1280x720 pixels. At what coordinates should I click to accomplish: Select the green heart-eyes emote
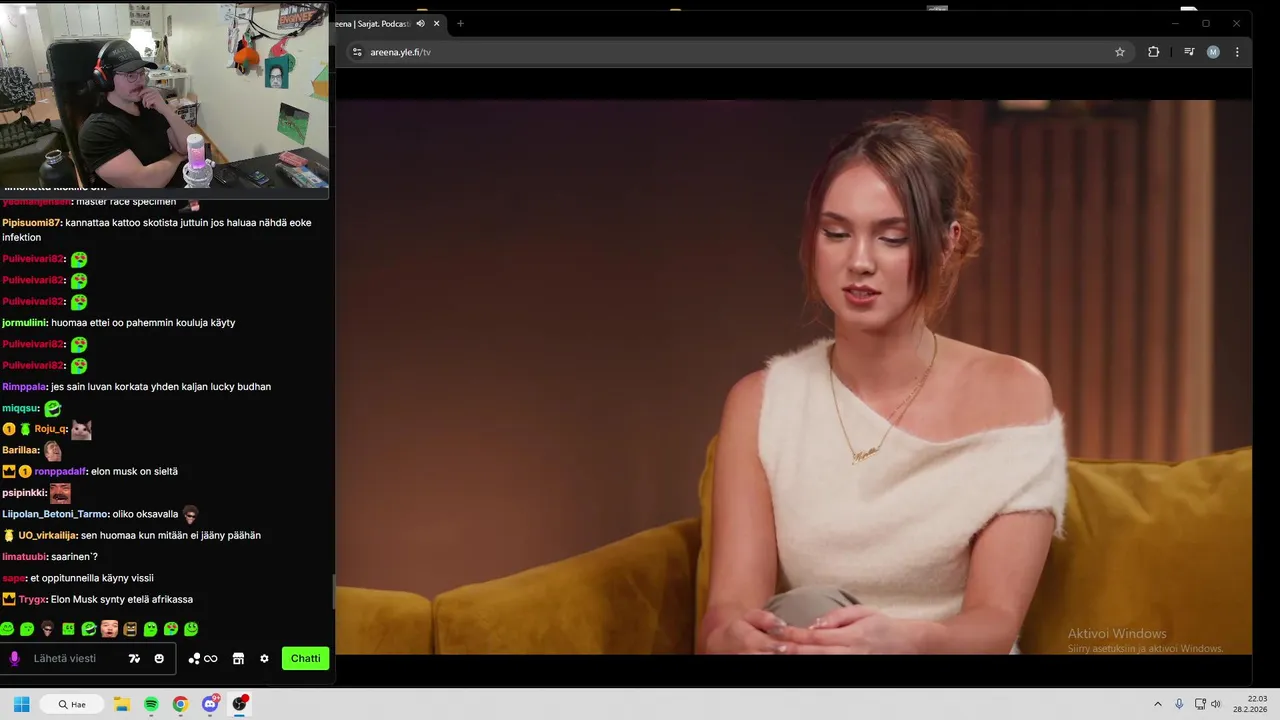(171, 629)
